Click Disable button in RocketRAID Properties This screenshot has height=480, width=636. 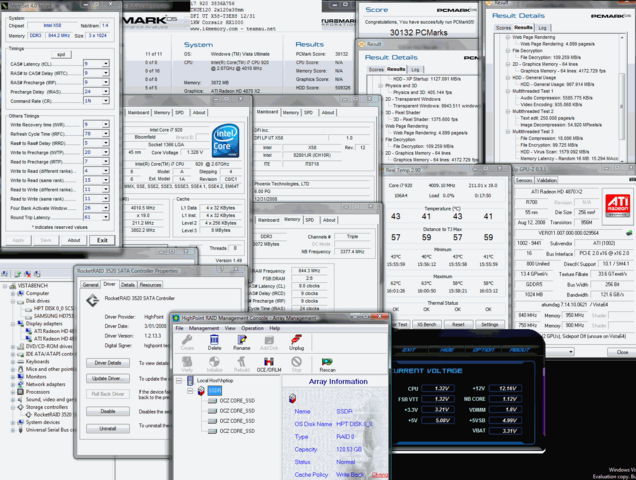point(108,411)
